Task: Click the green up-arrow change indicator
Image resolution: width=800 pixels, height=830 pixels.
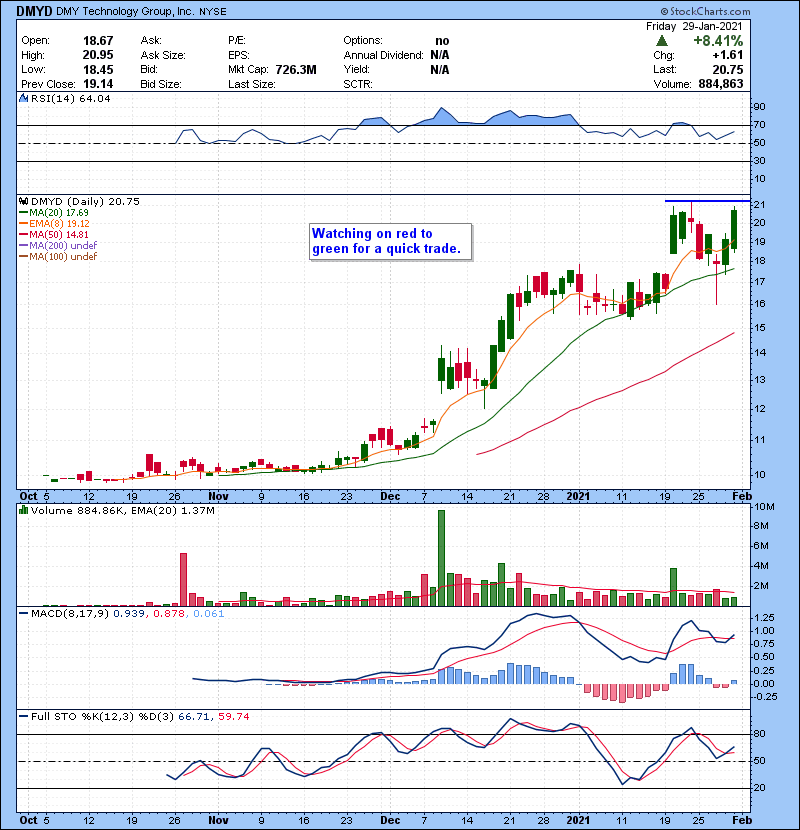Action: tap(661, 41)
